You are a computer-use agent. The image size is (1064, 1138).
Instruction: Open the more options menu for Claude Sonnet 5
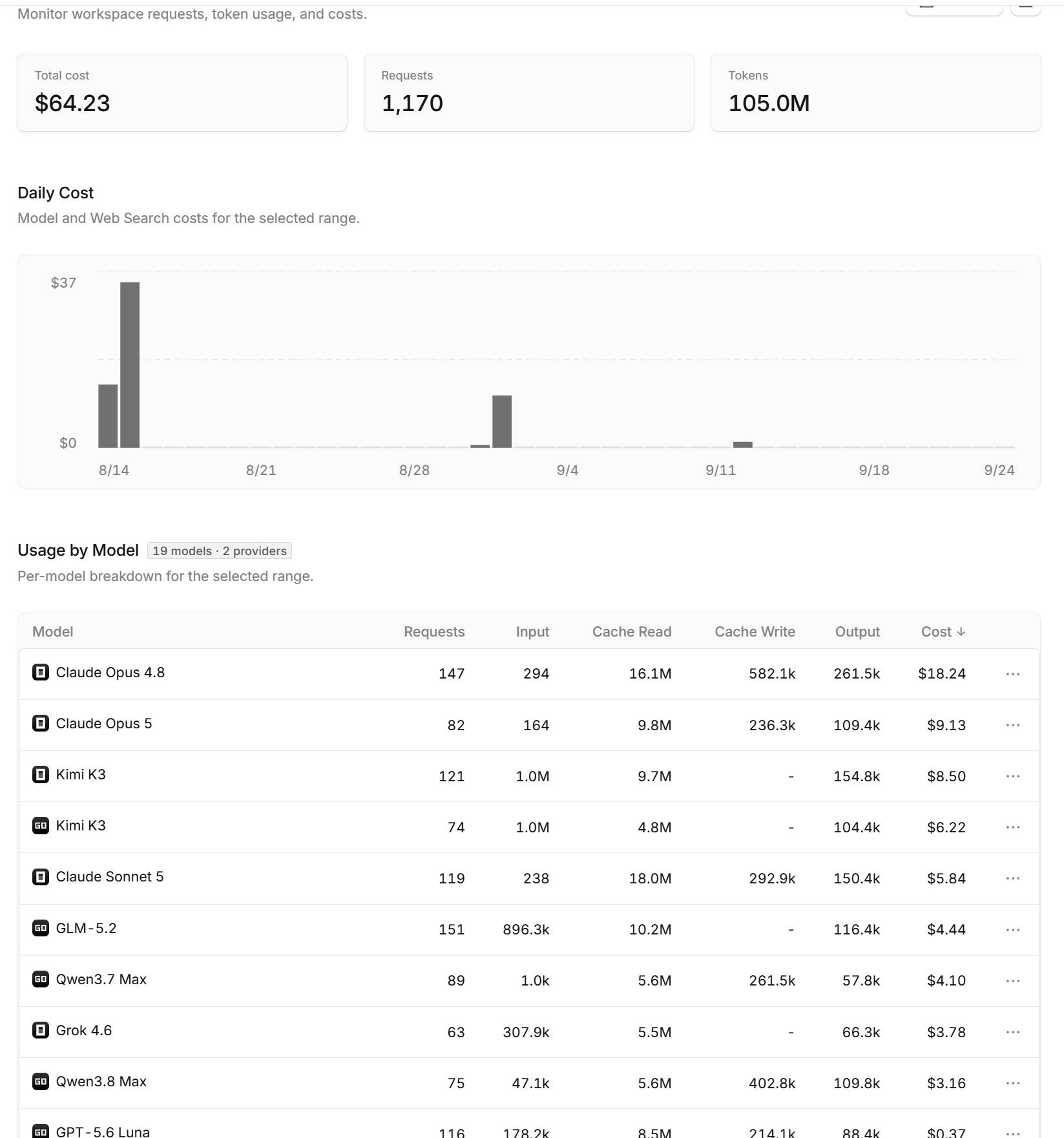(x=1012, y=878)
